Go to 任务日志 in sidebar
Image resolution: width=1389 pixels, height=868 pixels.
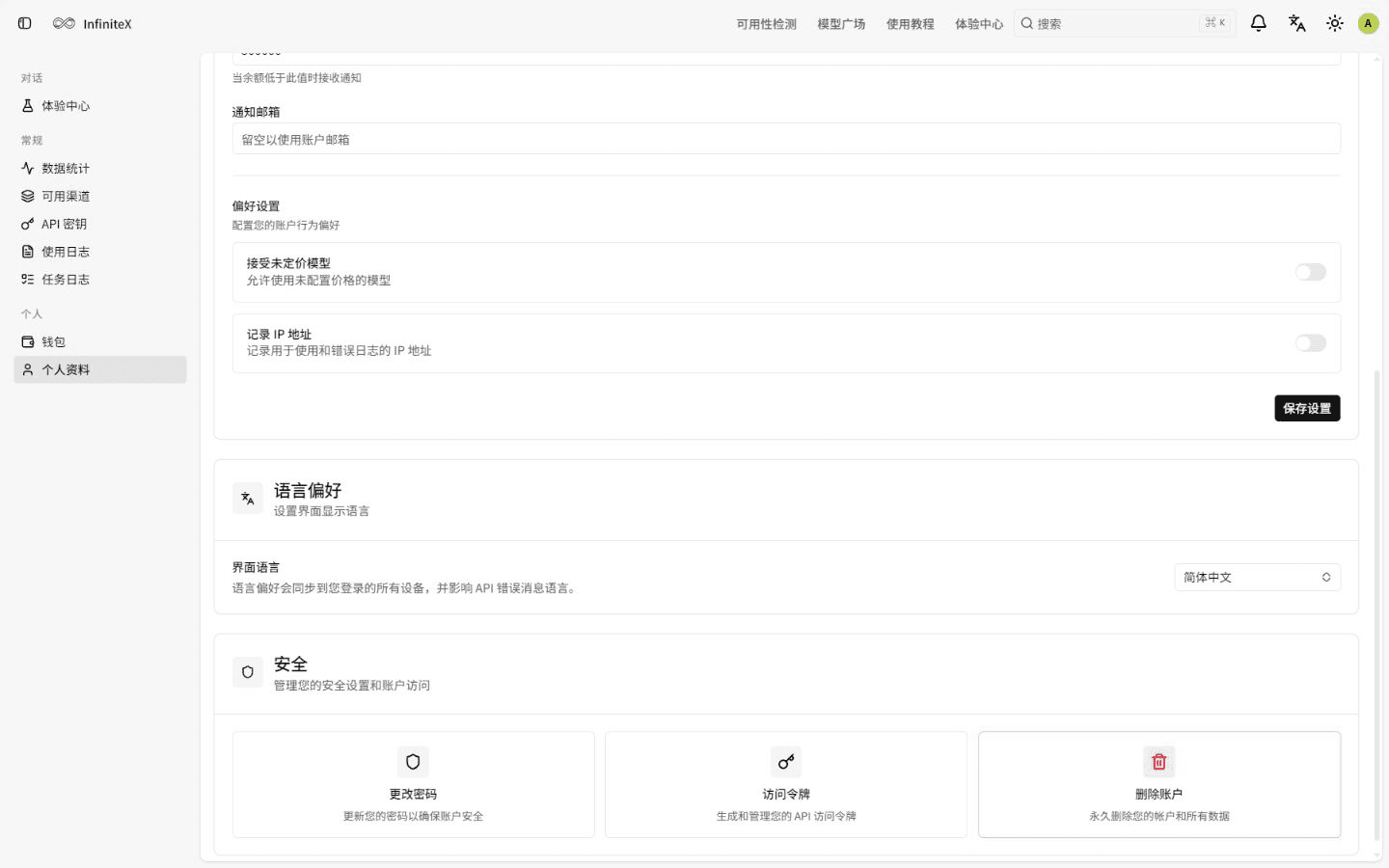[100, 280]
